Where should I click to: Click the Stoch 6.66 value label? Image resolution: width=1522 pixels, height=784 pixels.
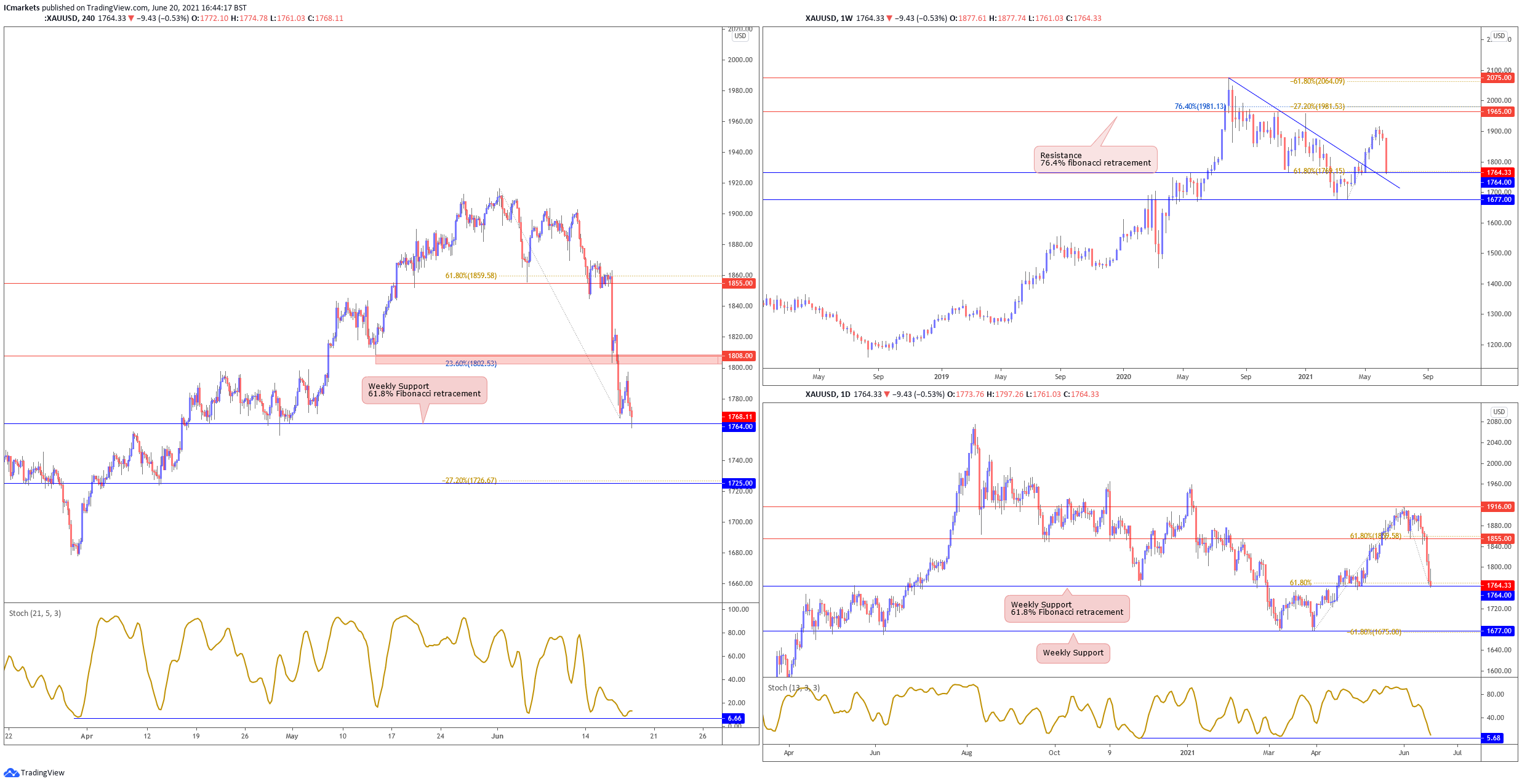(x=734, y=718)
